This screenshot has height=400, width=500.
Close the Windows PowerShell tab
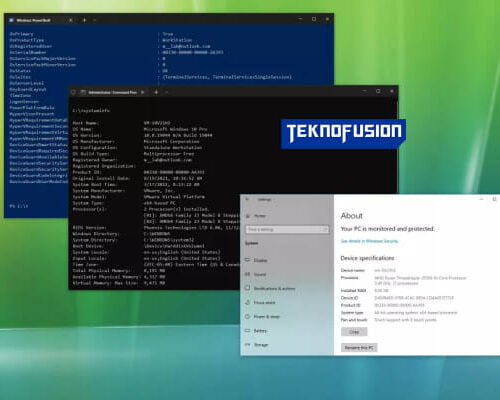coord(71,20)
